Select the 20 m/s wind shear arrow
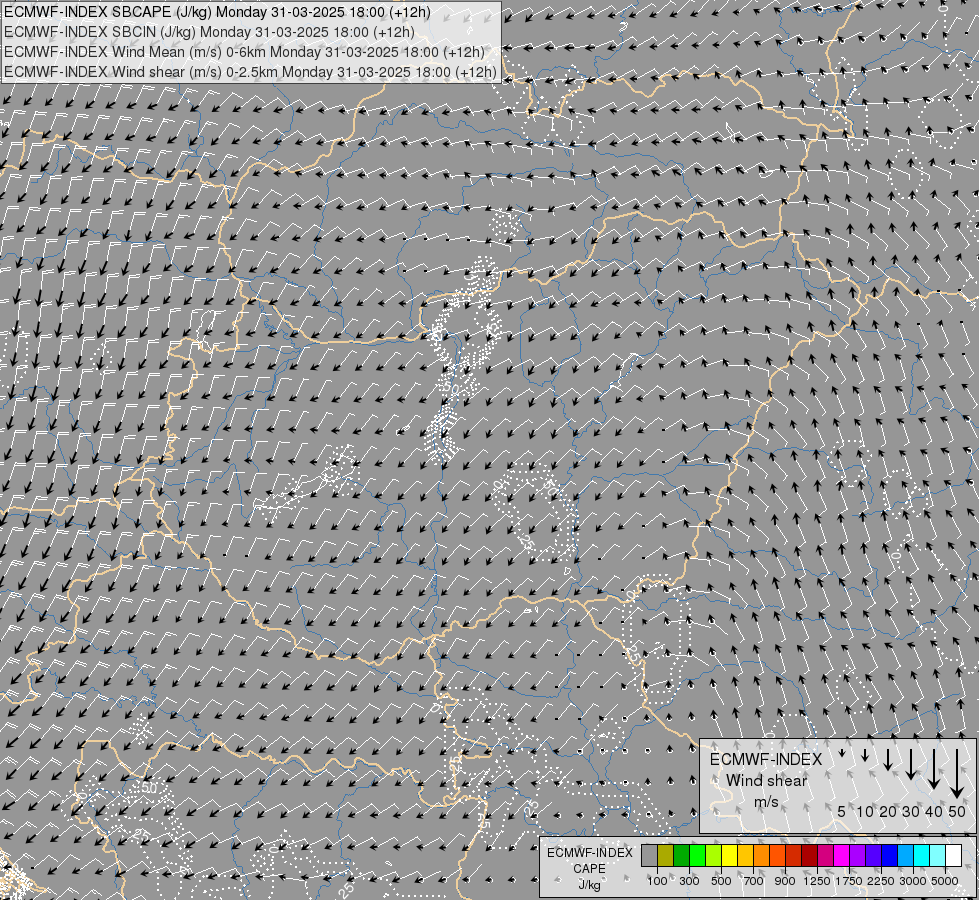 click(x=888, y=759)
